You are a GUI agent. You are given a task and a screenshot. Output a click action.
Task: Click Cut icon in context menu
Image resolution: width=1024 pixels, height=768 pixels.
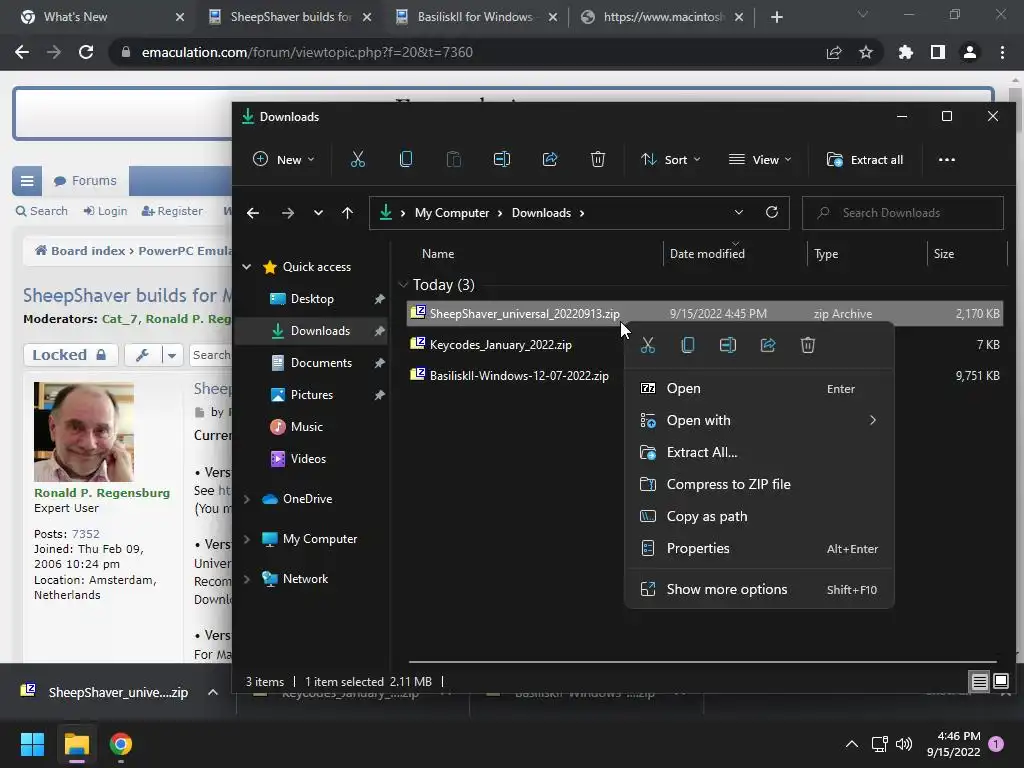648,345
